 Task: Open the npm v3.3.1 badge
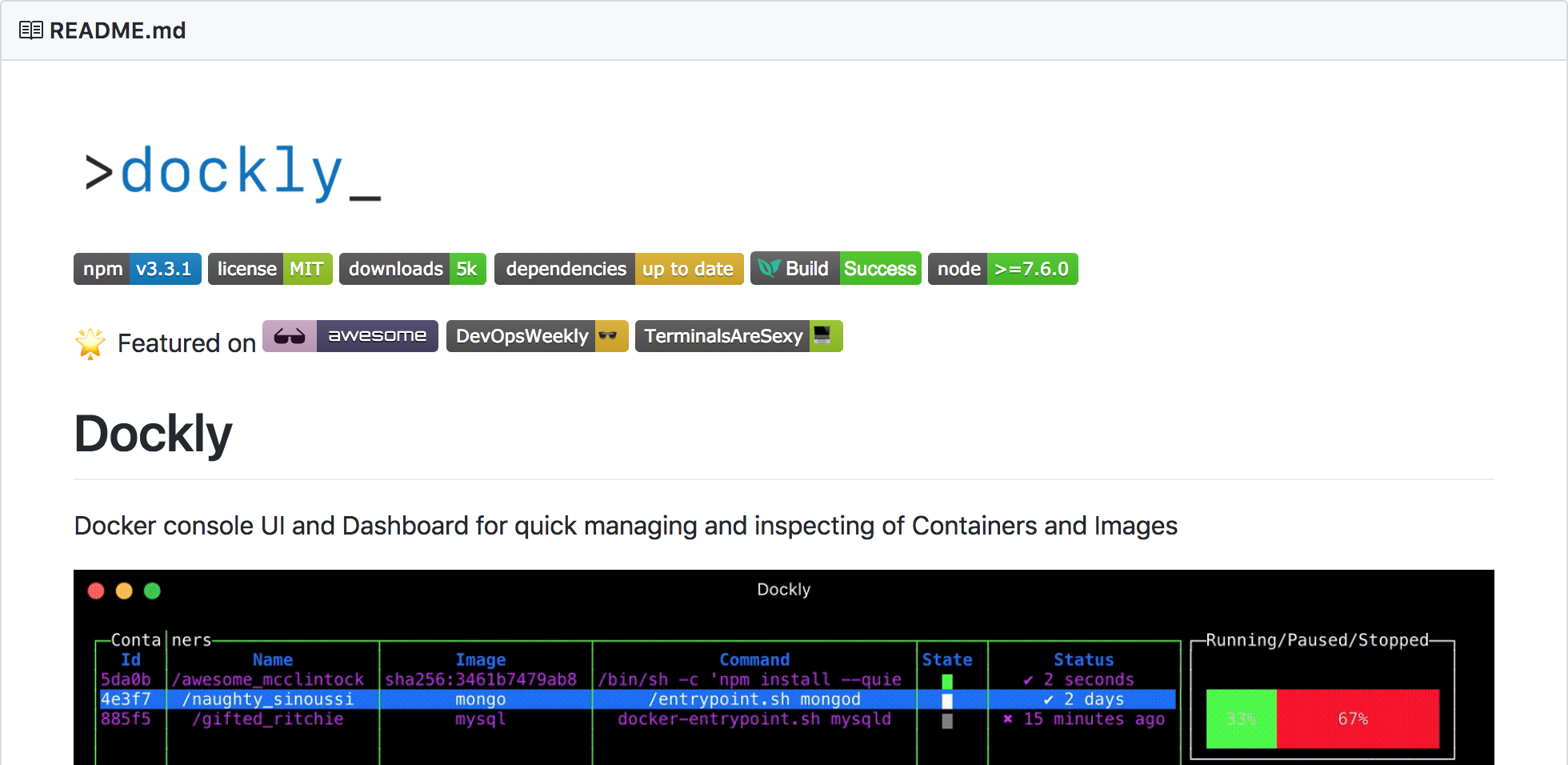(138, 269)
